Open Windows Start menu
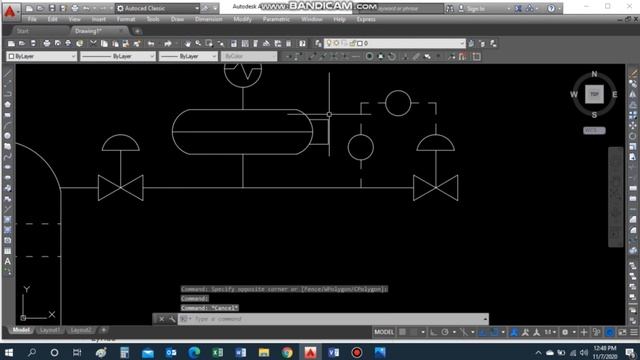Image resolution: width=640 pixels, height=360 pixels. 9,352
